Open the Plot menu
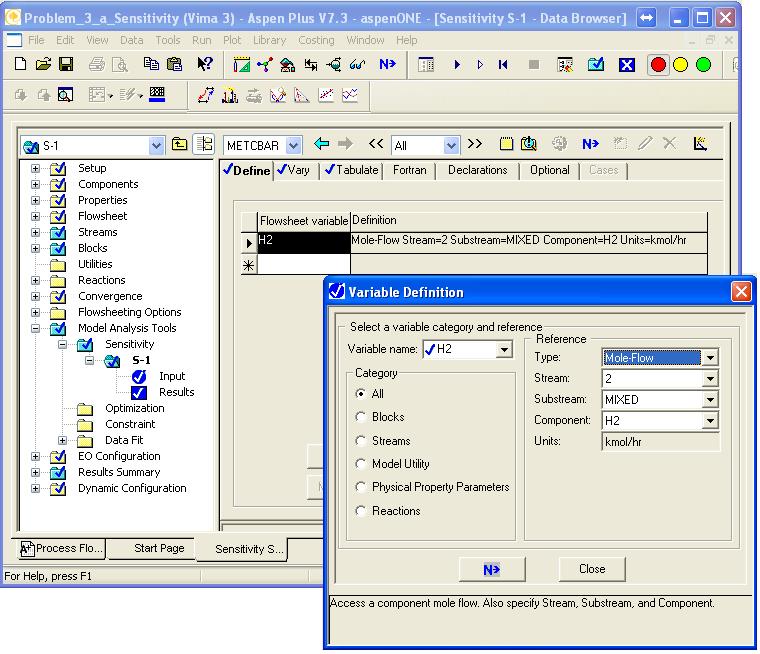This screenshot has height=654, width=760. coord(232,40)
